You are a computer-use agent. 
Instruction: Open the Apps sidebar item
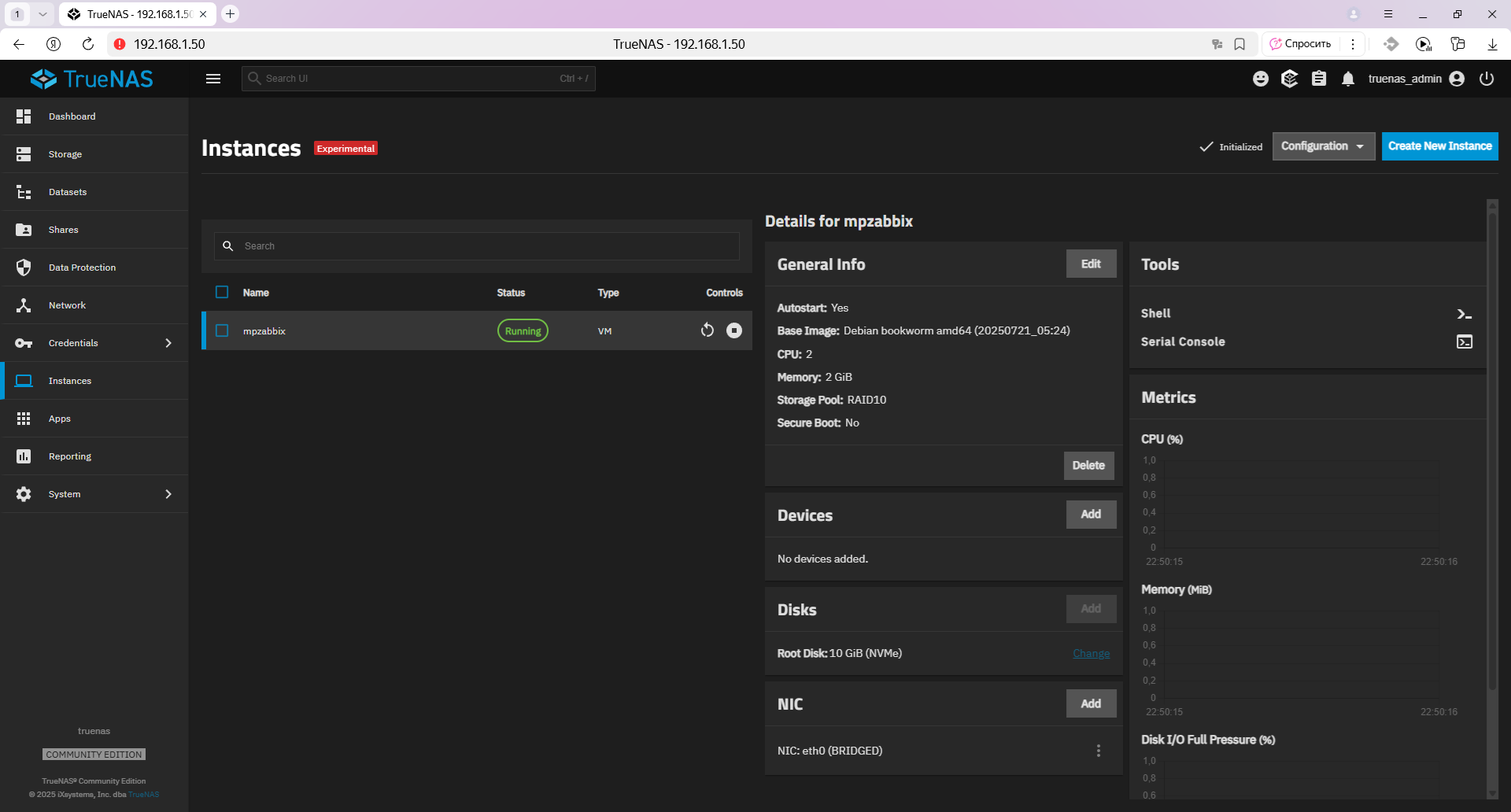point(94,419)
